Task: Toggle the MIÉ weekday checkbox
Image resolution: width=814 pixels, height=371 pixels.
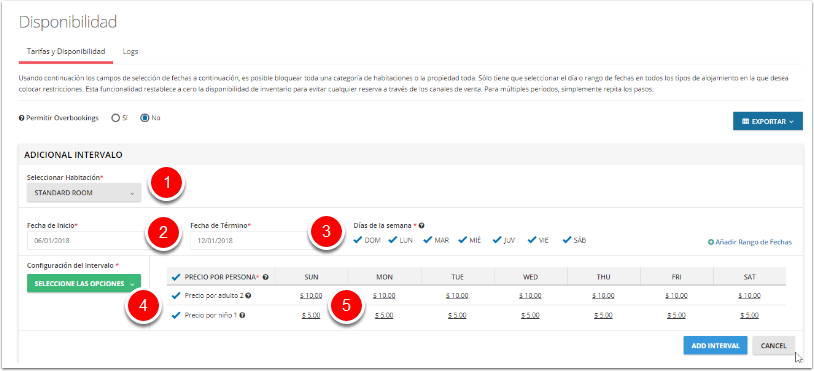Action: tap(462, 240)
